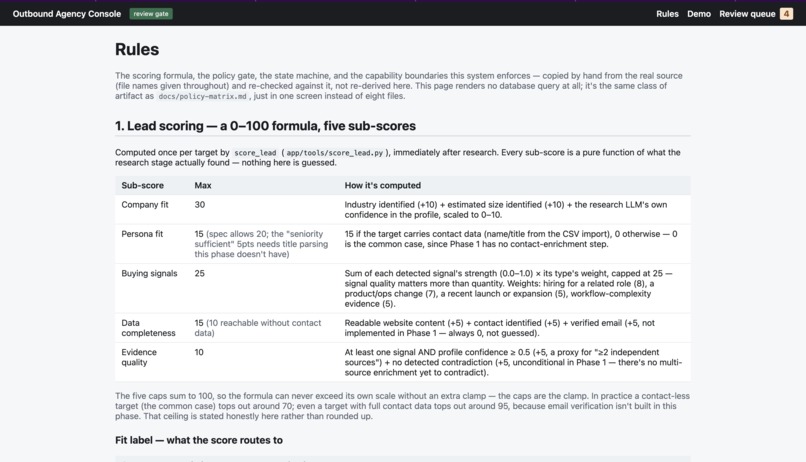Click the Company fit row label

144,205
